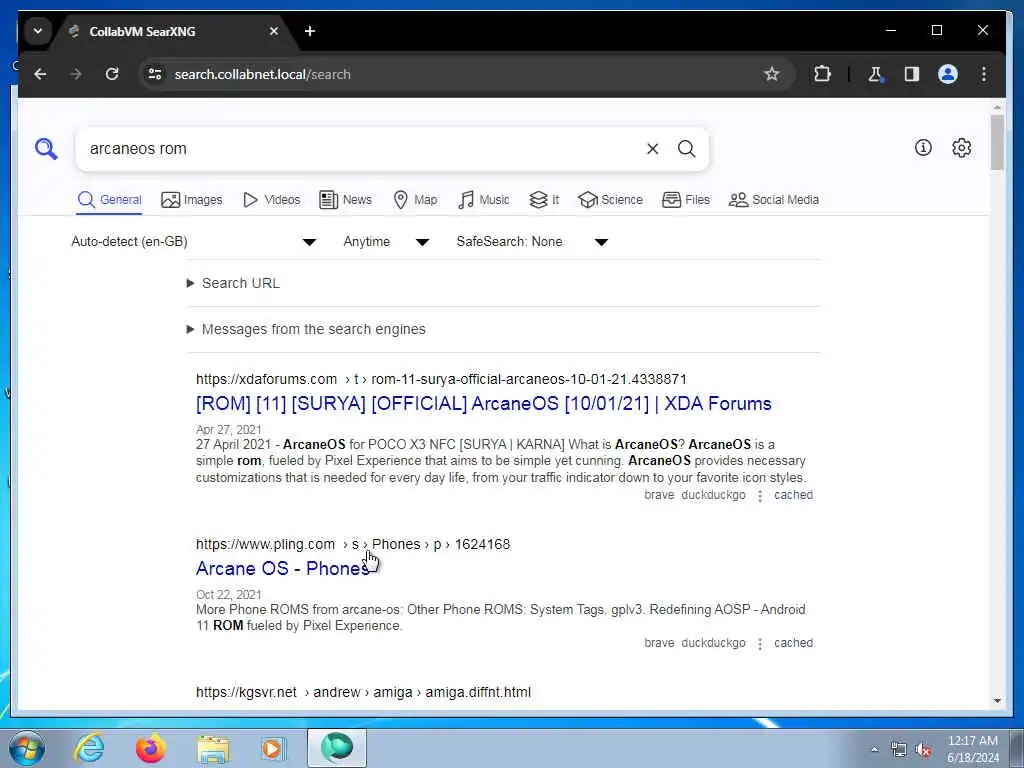1024x768 pixels.
Task: View site information icon in address bar
Action: pyautogui.click(x=155, y=74)
